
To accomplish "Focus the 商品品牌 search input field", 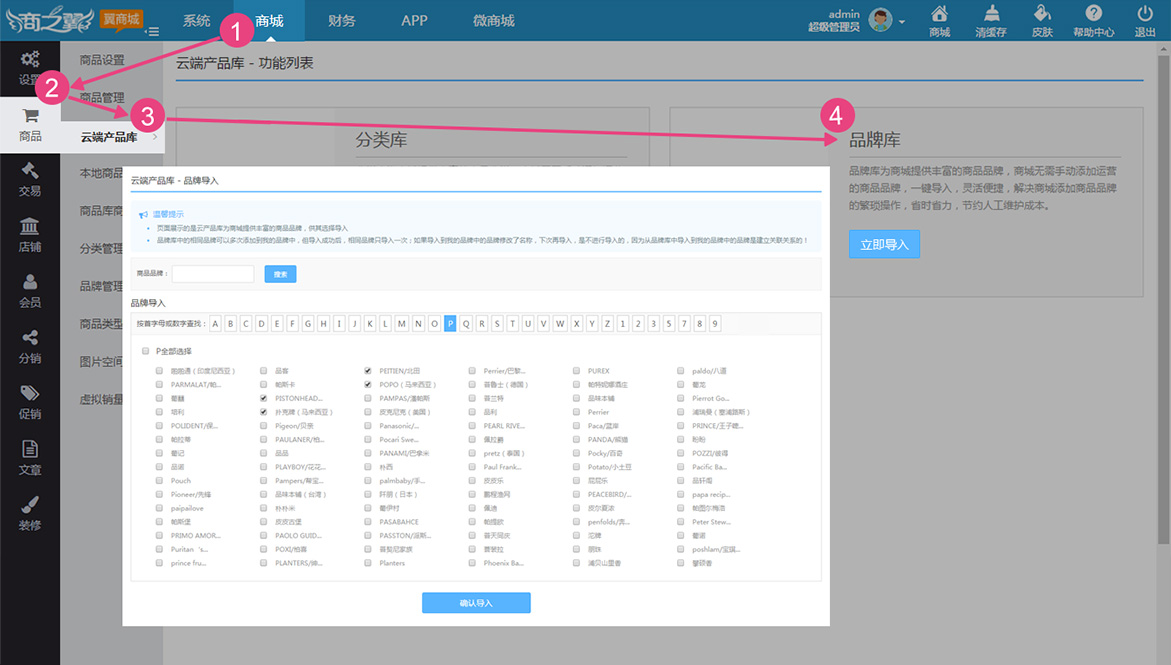I will point(213,274).
